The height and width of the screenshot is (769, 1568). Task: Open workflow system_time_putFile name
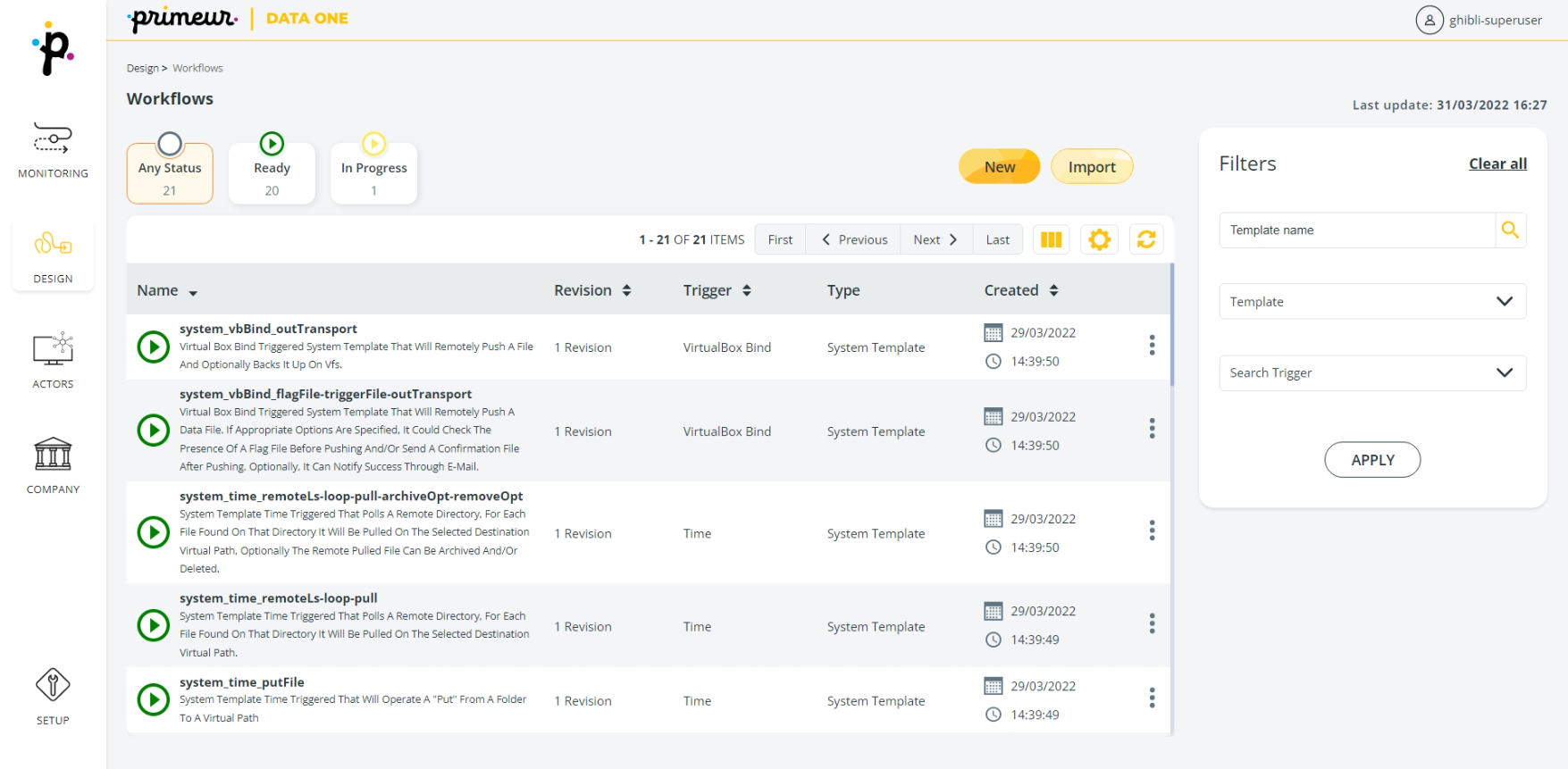[241, 682]
